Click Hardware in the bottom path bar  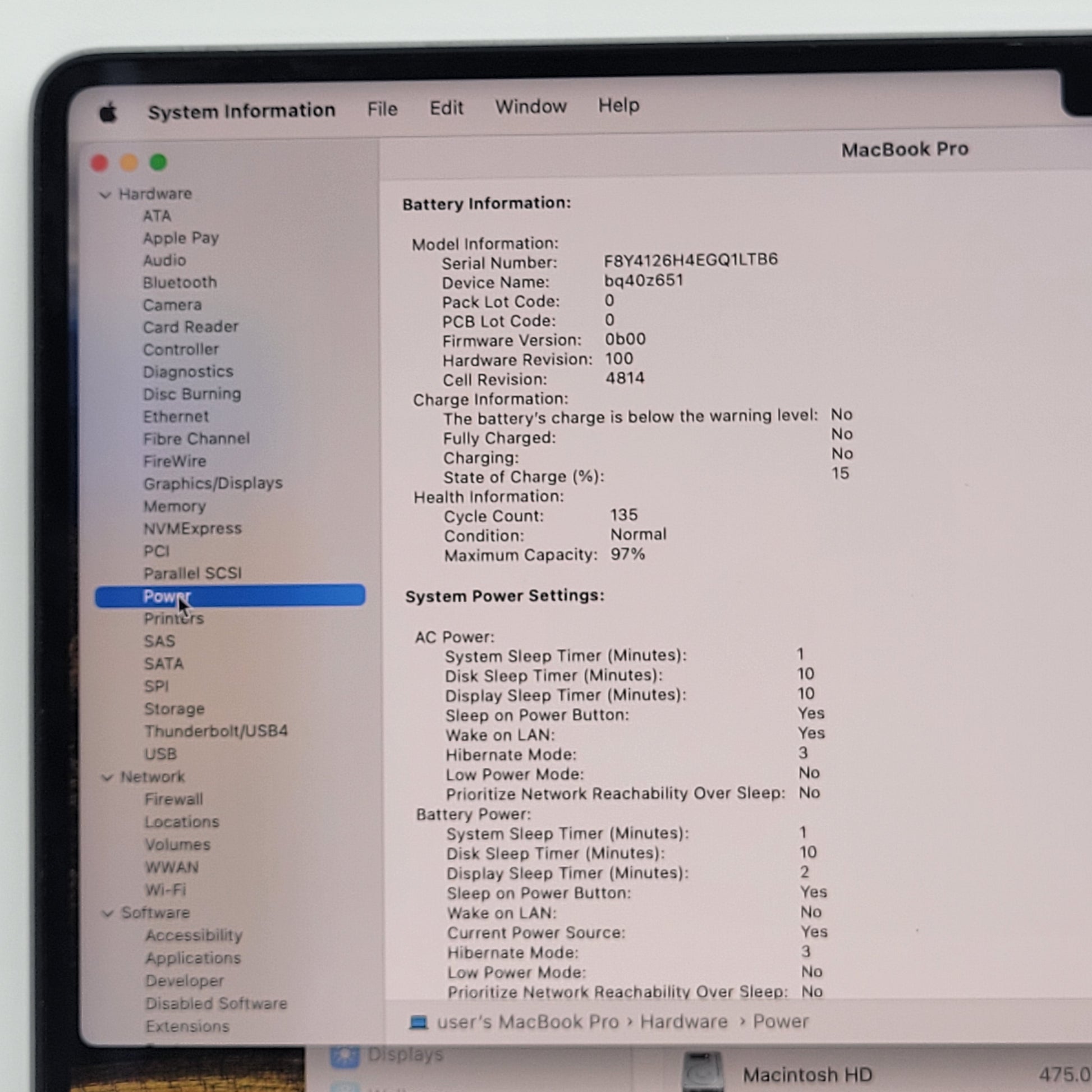[683, 1022]
